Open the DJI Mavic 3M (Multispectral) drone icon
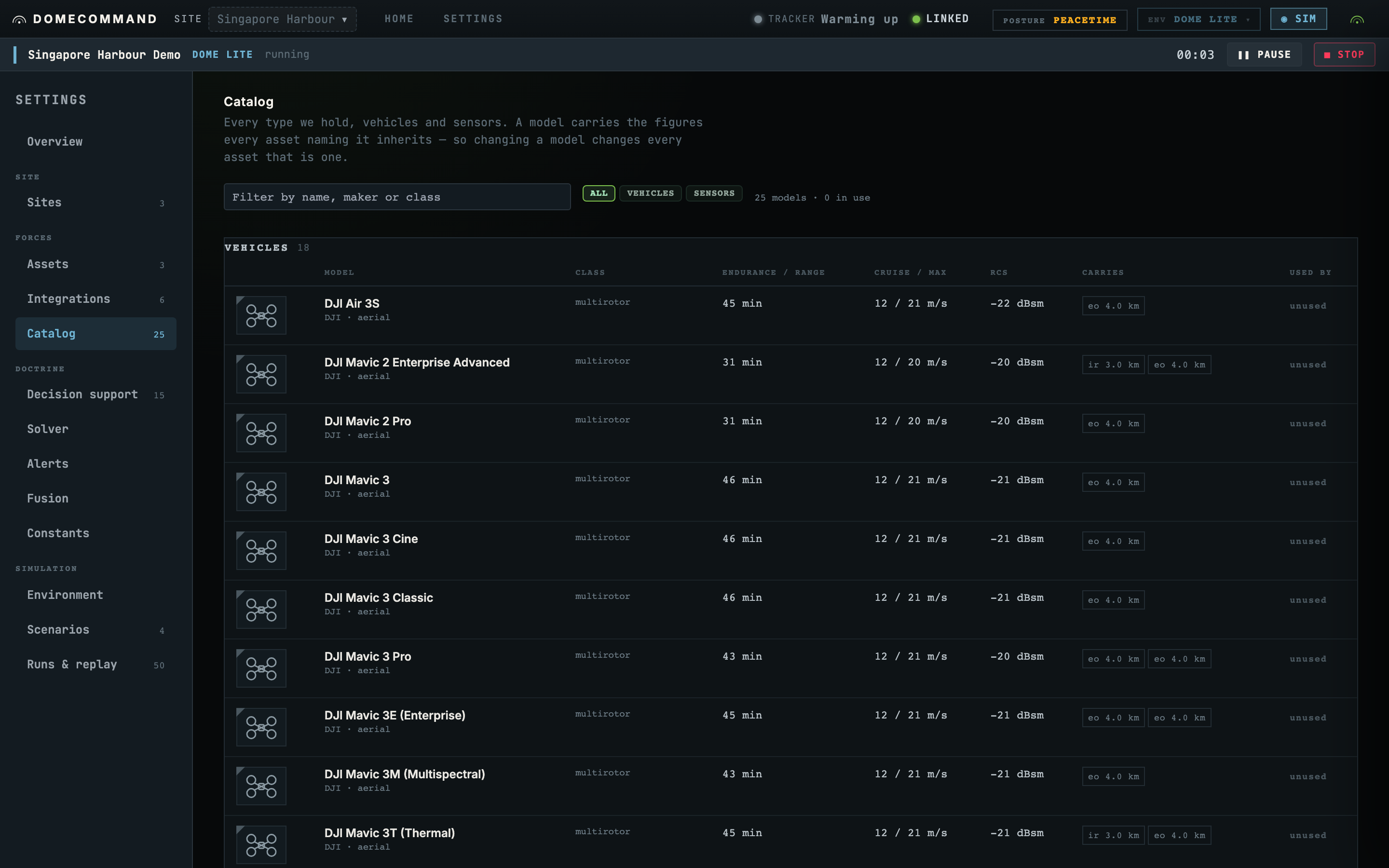 pos(261,786)
